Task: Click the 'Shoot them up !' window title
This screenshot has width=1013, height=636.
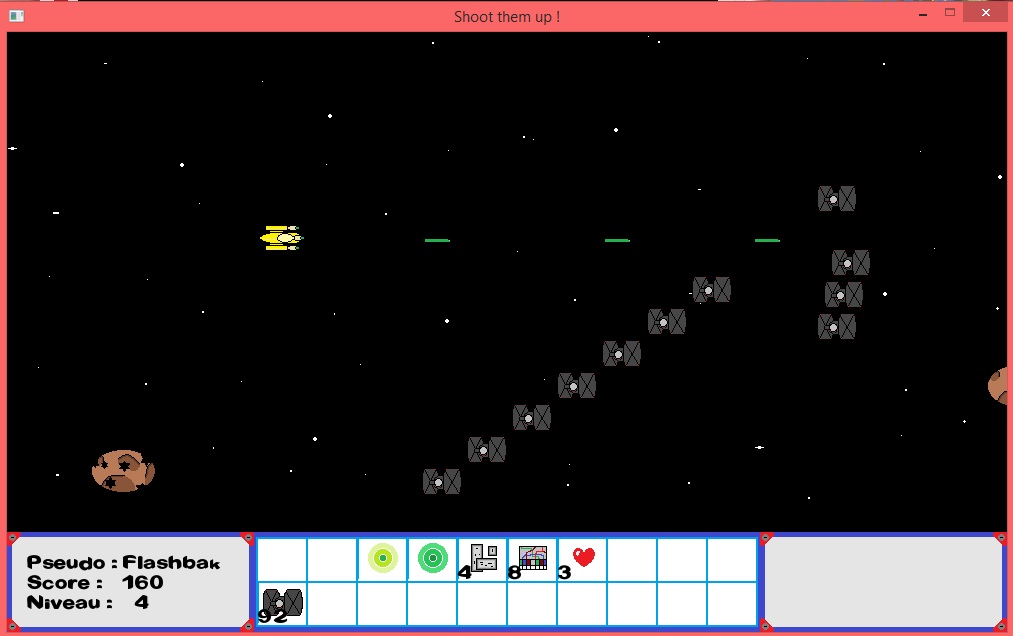Action: click(x=507, y=17)
